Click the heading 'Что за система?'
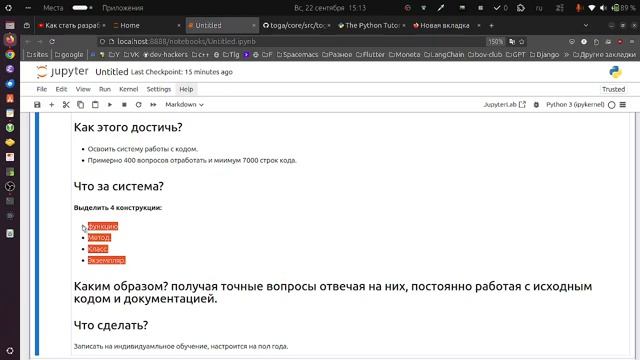Screen dimensions: 640x360 119,187
